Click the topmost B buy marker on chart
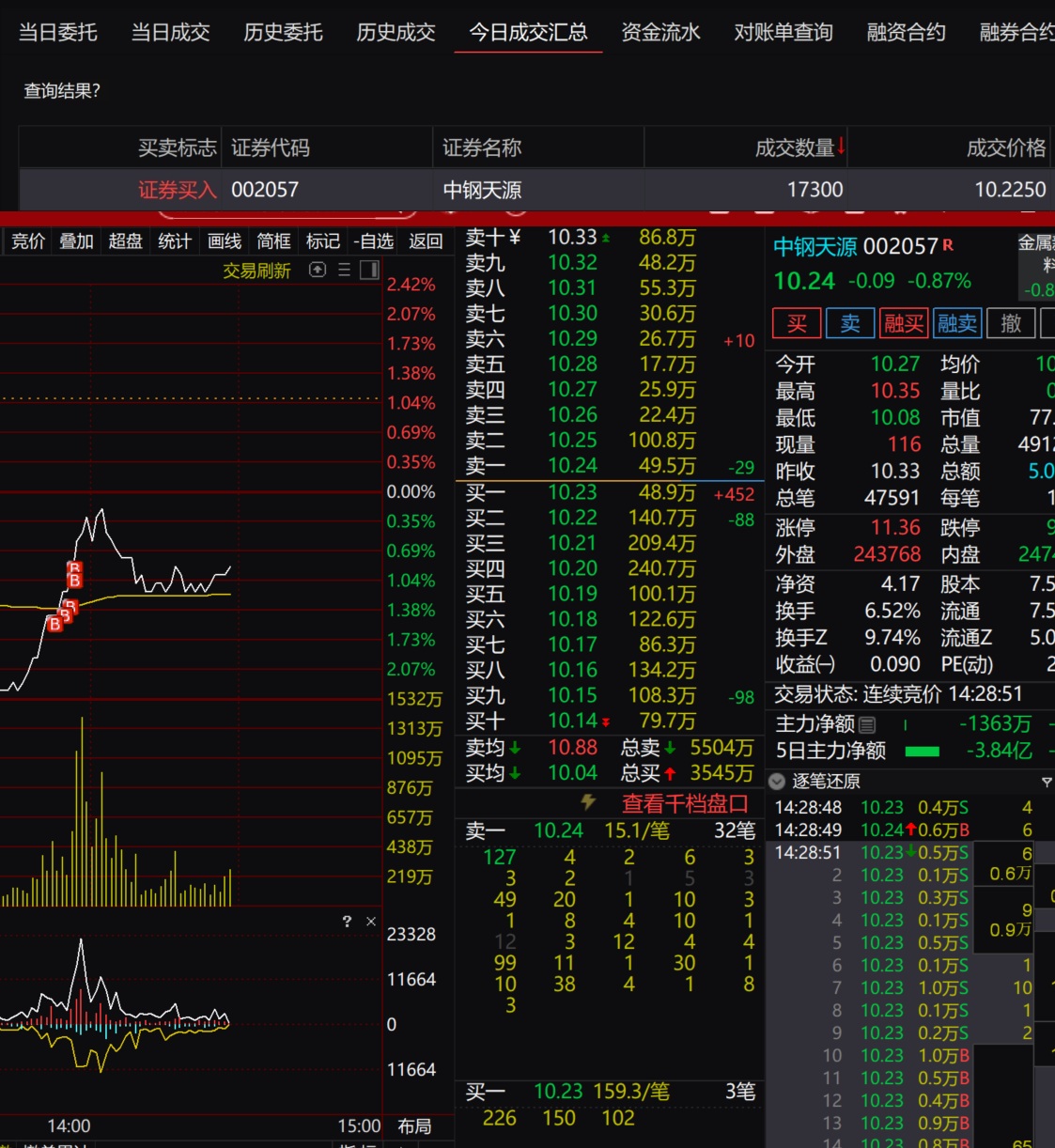 (74, 568)
